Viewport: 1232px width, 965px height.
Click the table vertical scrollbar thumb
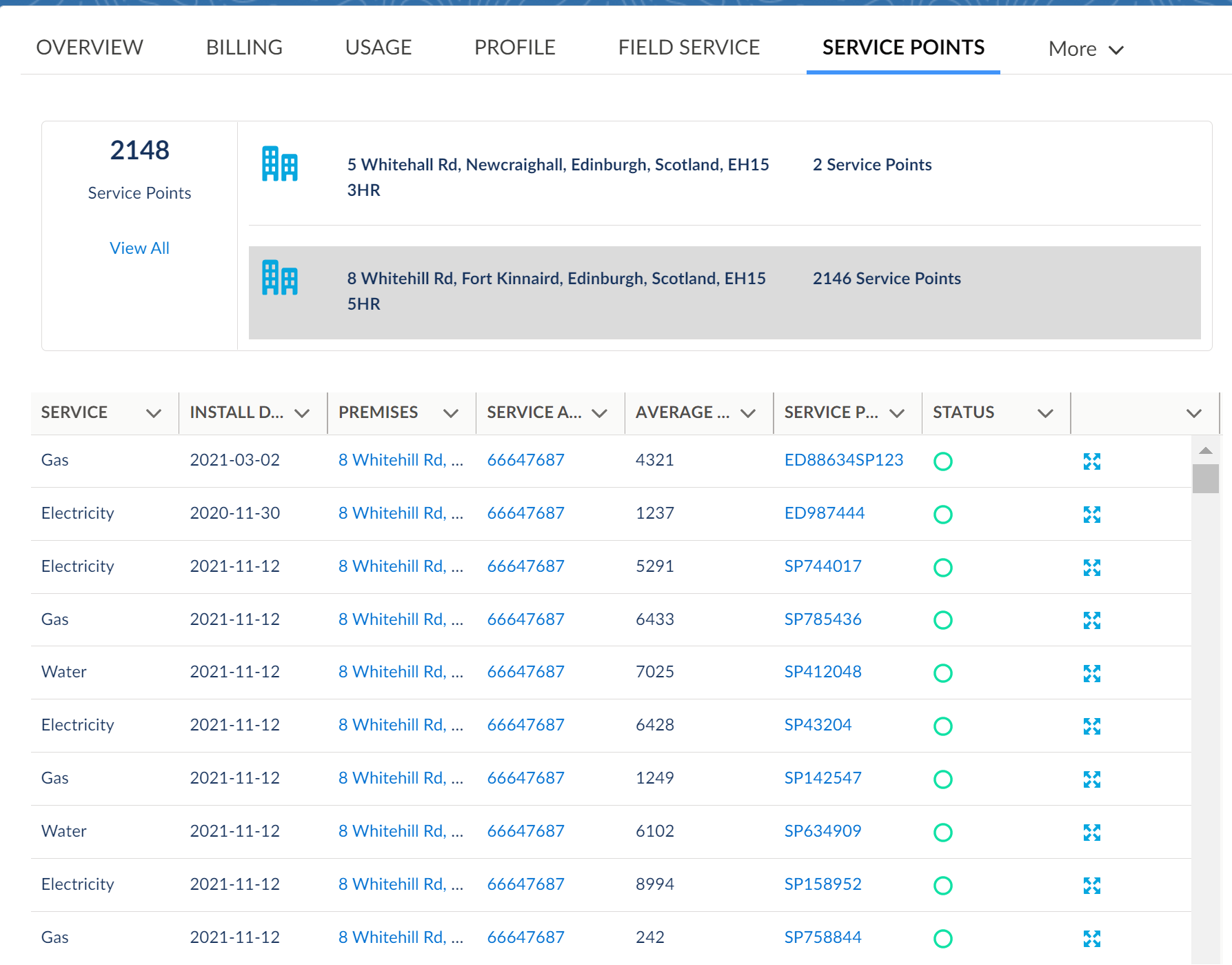[x=1205, y=479]
